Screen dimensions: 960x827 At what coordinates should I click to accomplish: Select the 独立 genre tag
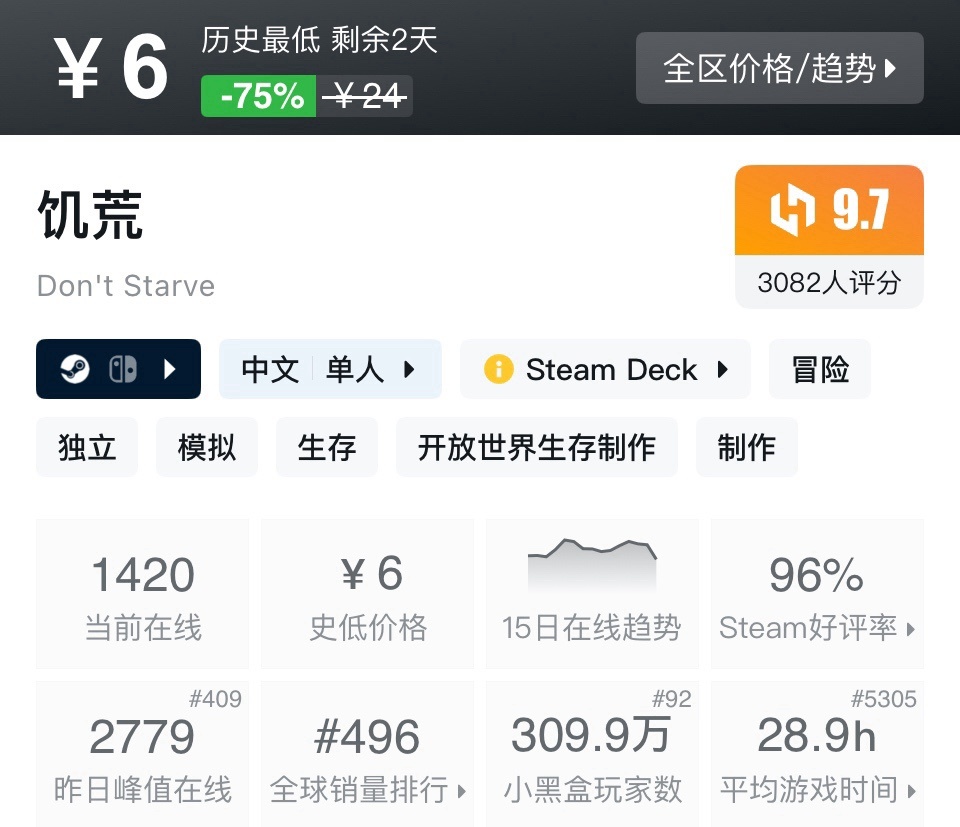click(x=87, y=447)
